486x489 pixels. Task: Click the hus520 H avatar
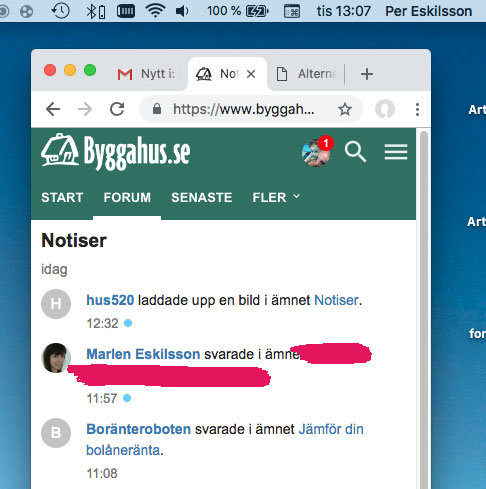(x=56, y=304)
